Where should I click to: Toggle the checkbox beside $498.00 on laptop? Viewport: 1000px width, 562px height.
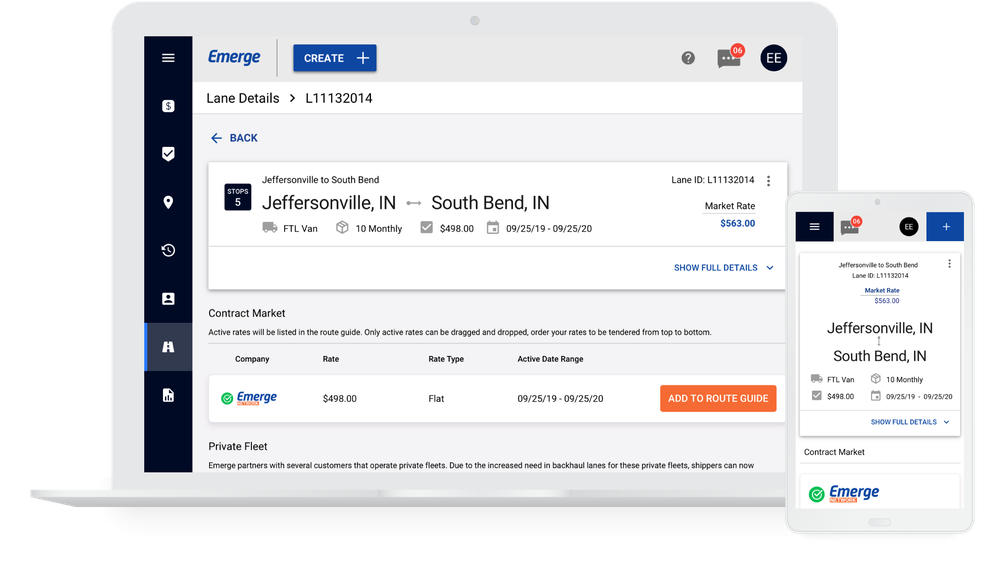pos(427,228)
